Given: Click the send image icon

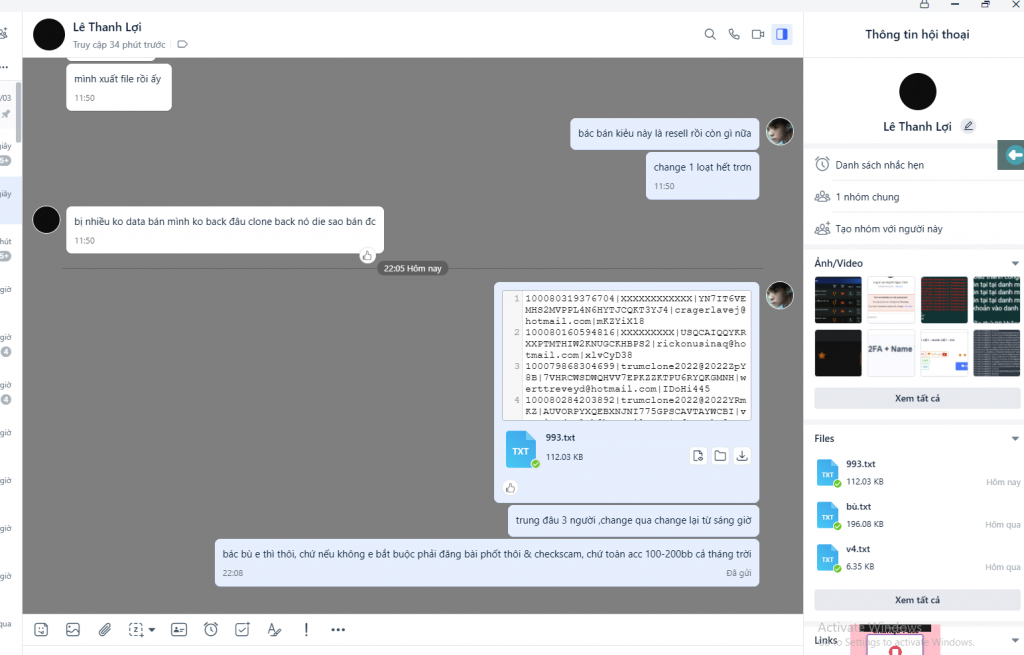Looking at the screenshot, I should coord(73,630).
